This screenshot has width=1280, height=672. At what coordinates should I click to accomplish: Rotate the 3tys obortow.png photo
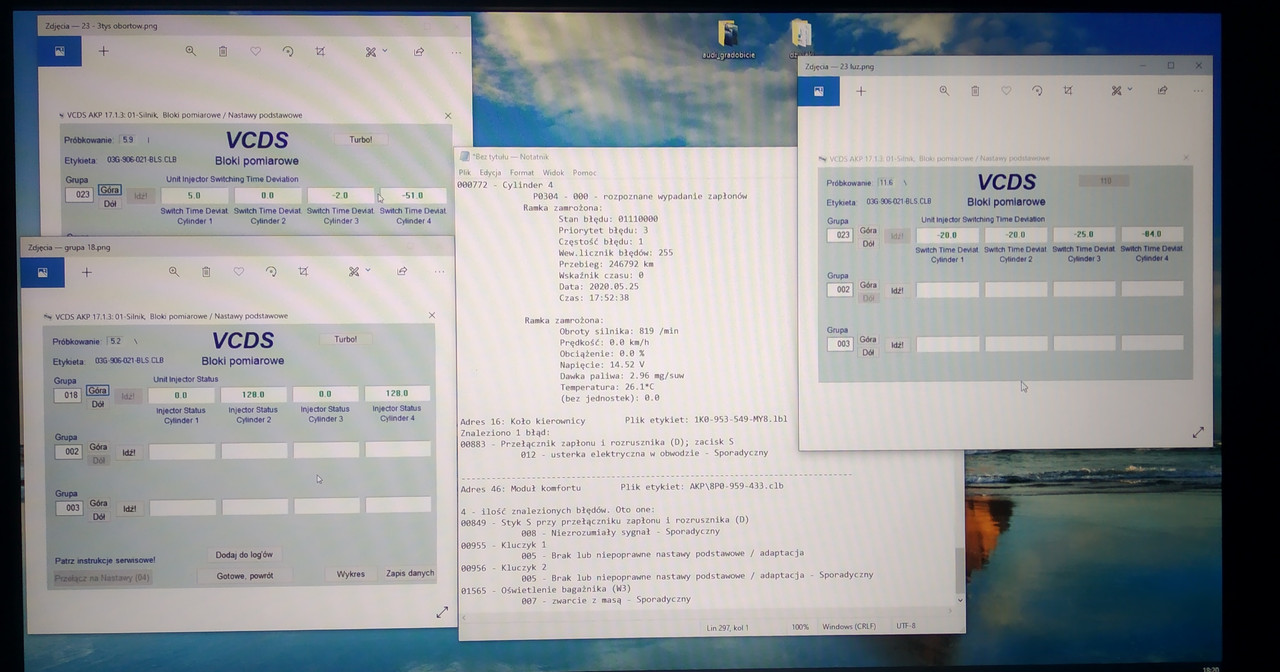(x=288, y=51)
